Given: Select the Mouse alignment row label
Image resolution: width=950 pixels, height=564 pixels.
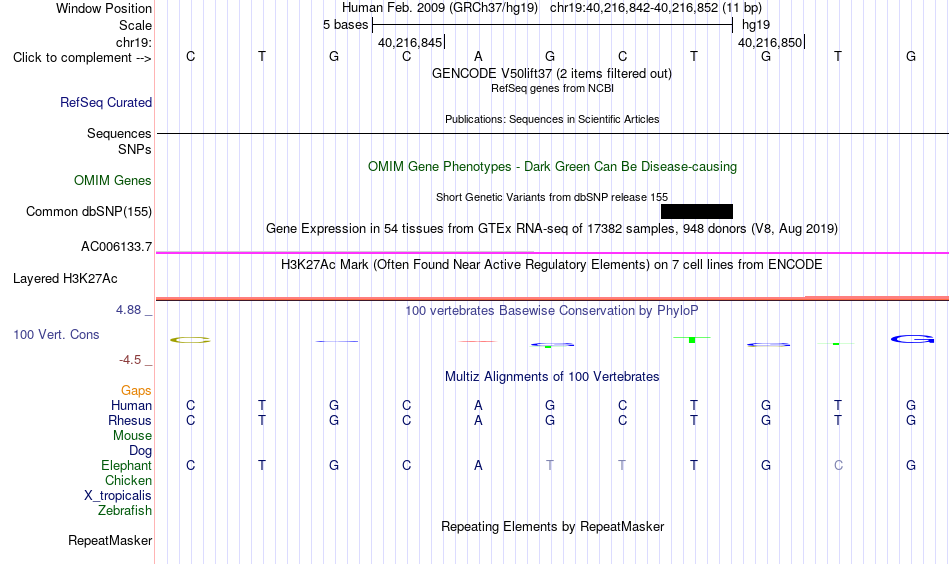Looking at the screenshot, I should click(x=132, y=436).
